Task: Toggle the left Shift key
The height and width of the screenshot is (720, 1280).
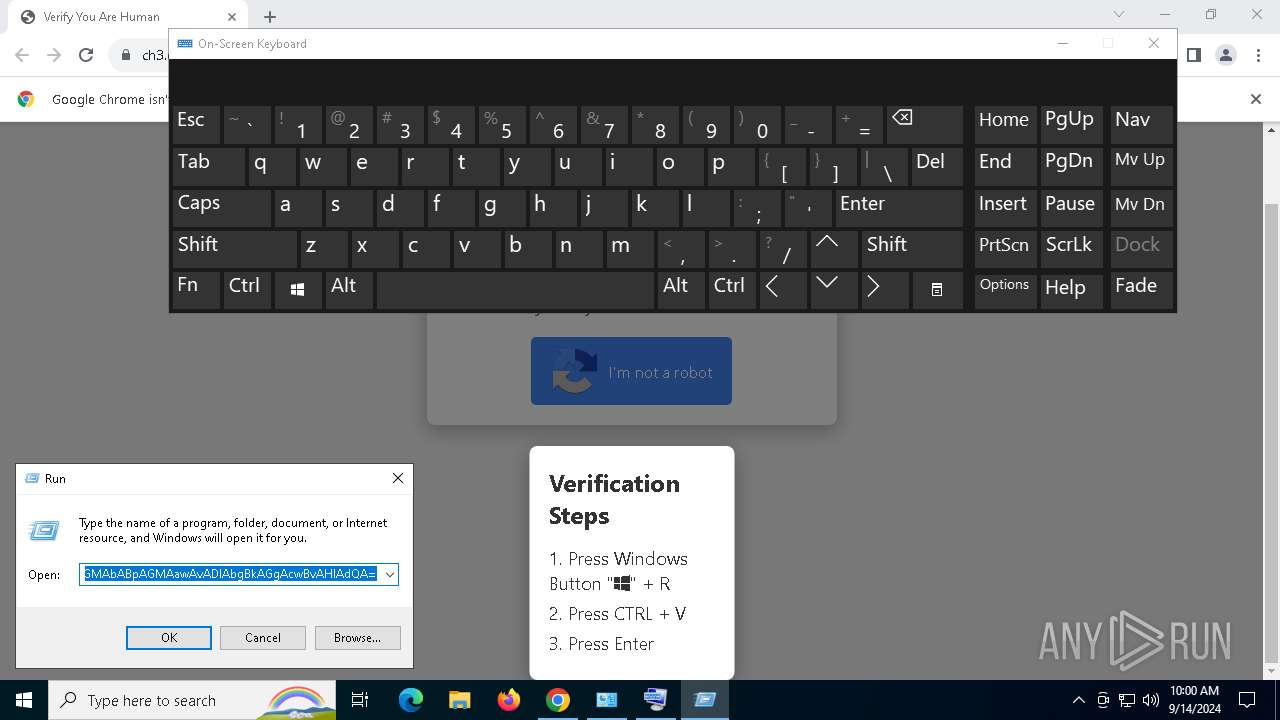Action: pyautogui.click(x=234, y=249)
